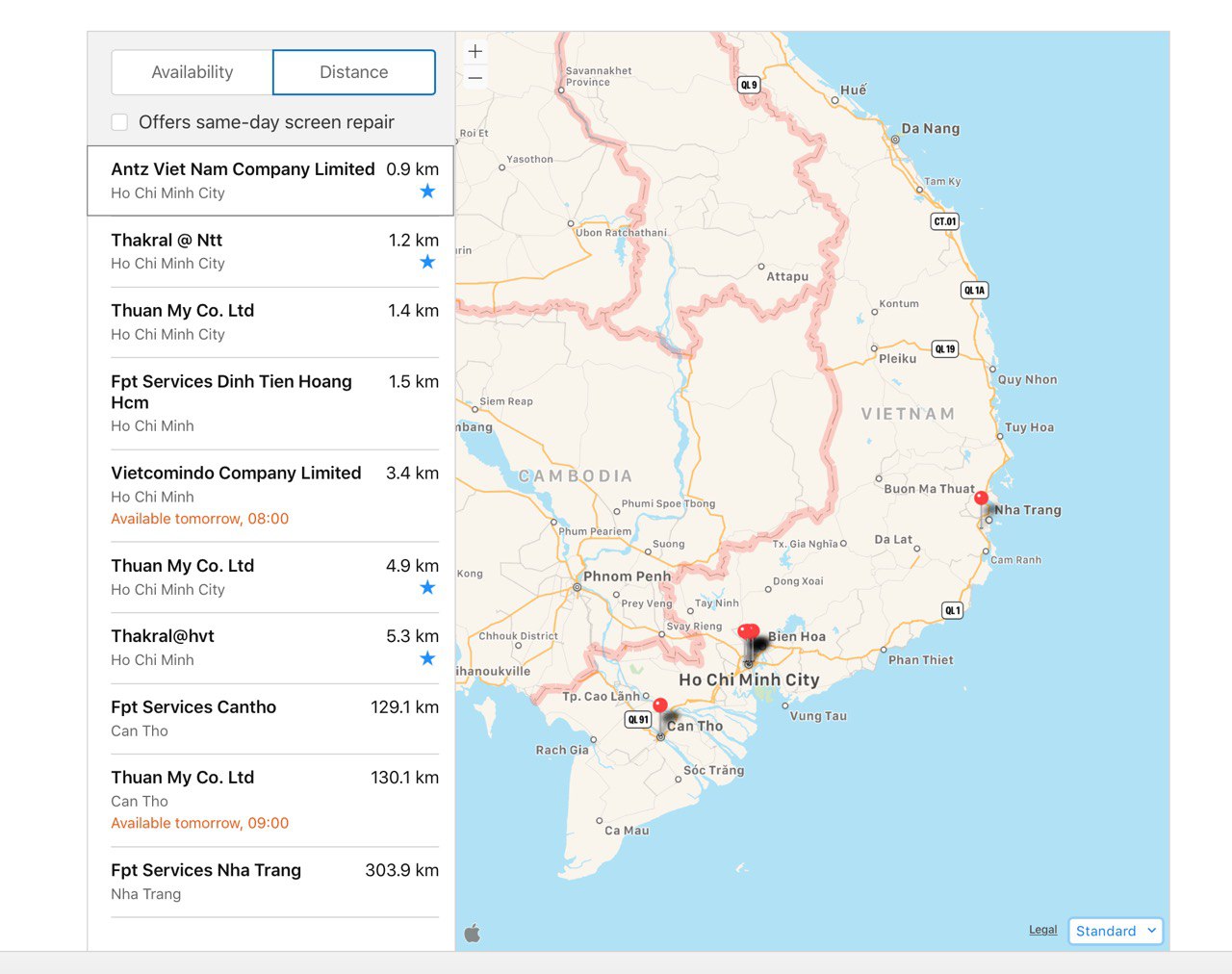
Task: Click the Phan Thiet label on the map
Action: (x=920, y=660)
